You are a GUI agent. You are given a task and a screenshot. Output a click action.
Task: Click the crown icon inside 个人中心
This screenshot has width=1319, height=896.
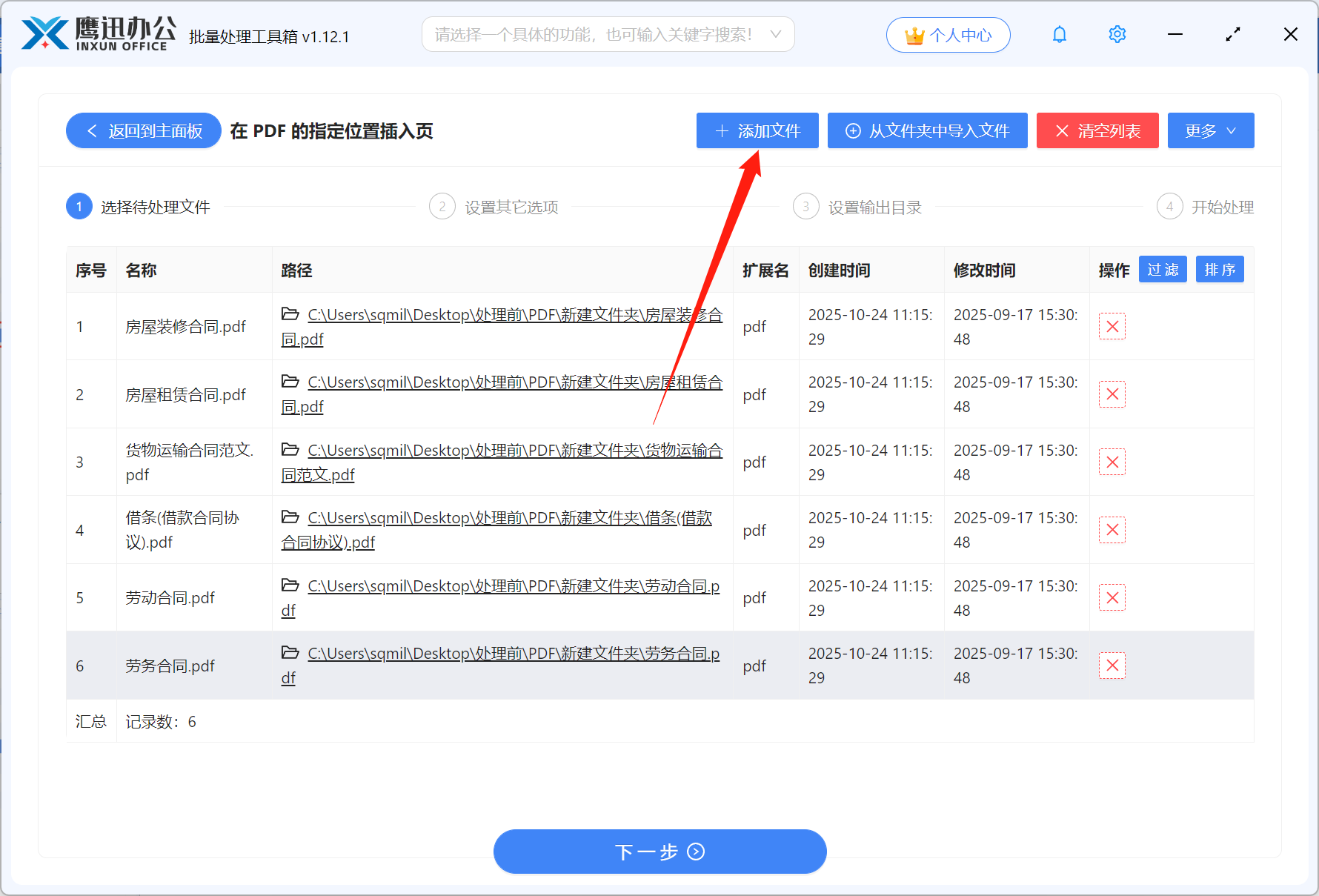pos(914,34)
